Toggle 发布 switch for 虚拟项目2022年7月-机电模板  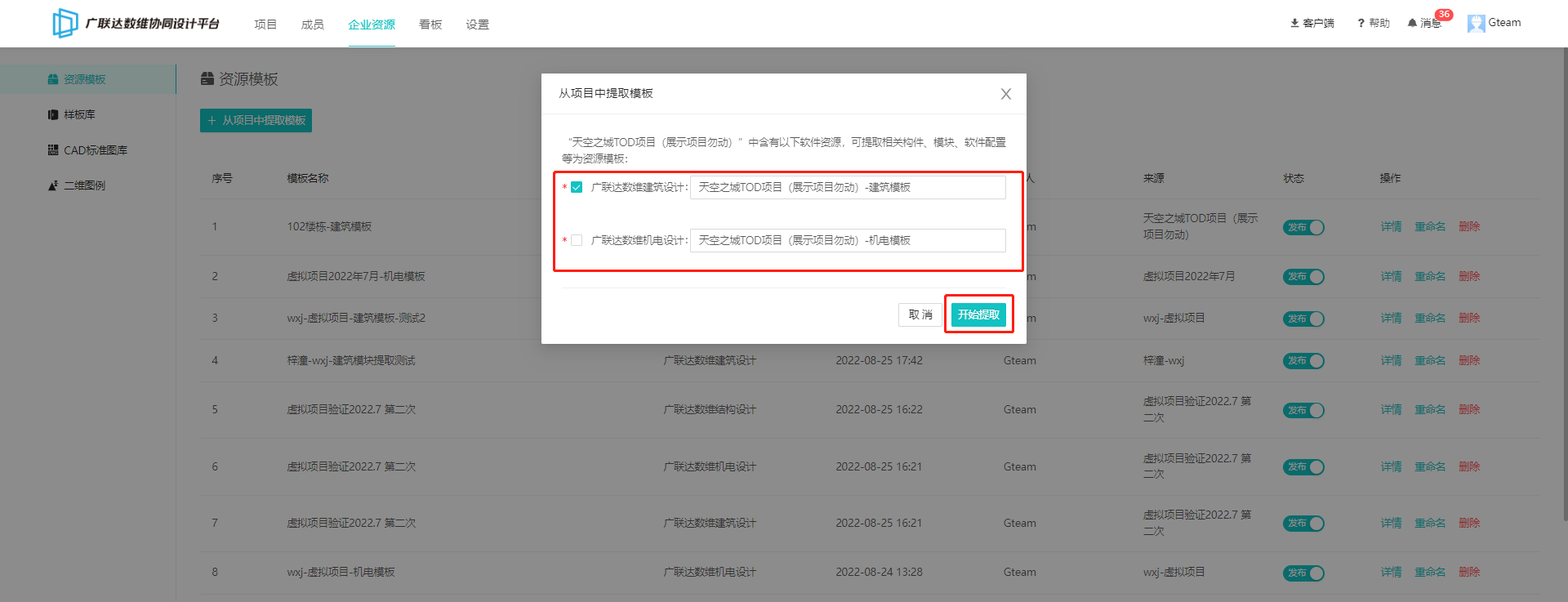tap(1303, 277)
